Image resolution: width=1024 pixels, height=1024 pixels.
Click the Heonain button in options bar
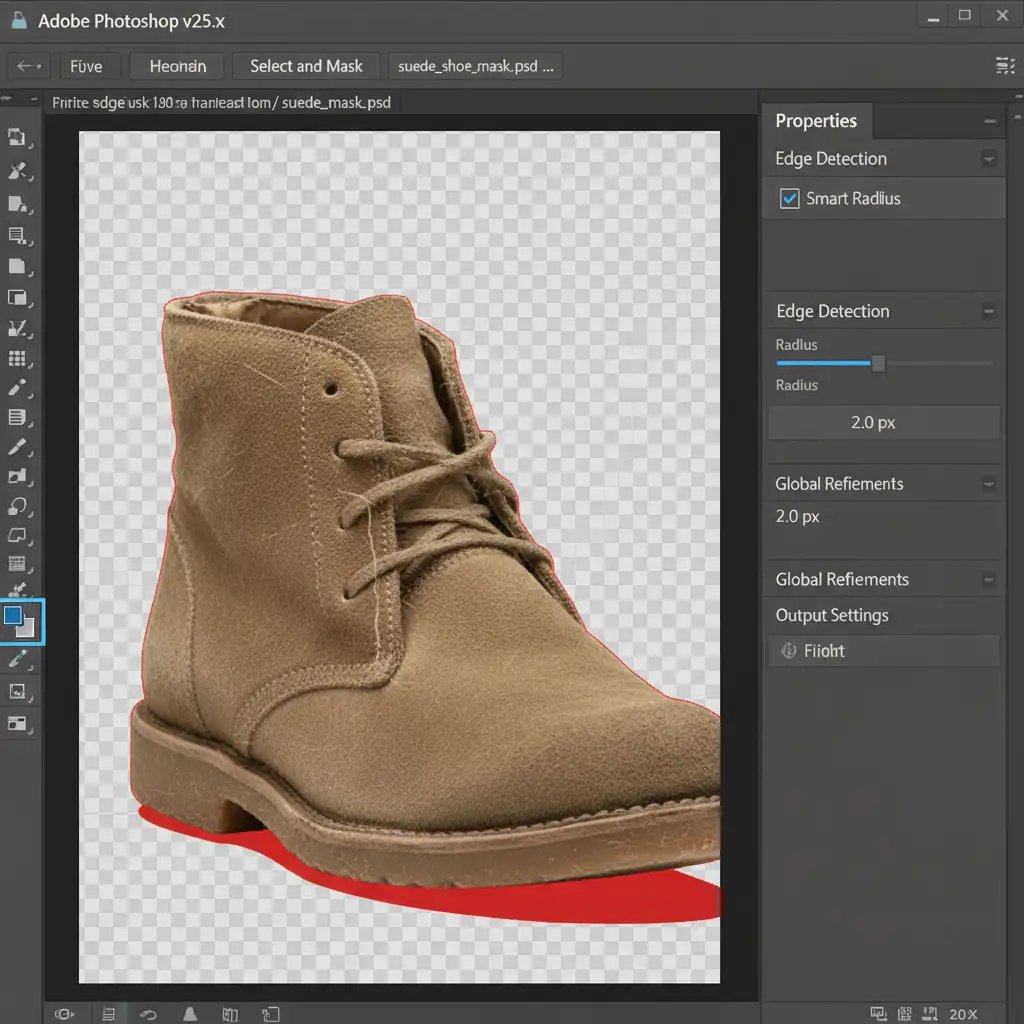tap(178, 66)
